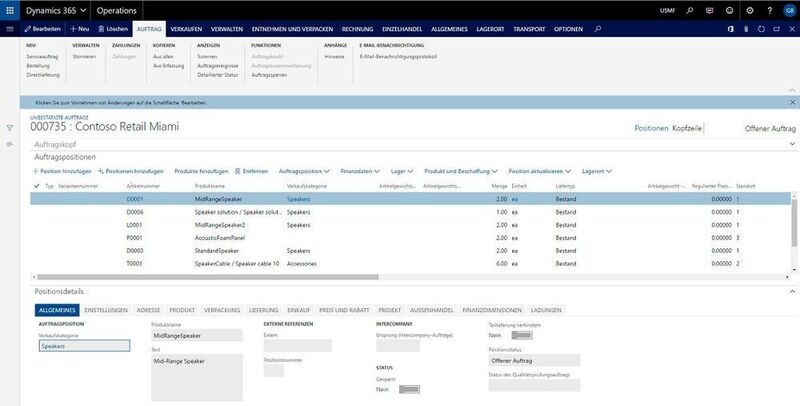
Task: Click the Verkaufskategorie input field
Action: 84,346
